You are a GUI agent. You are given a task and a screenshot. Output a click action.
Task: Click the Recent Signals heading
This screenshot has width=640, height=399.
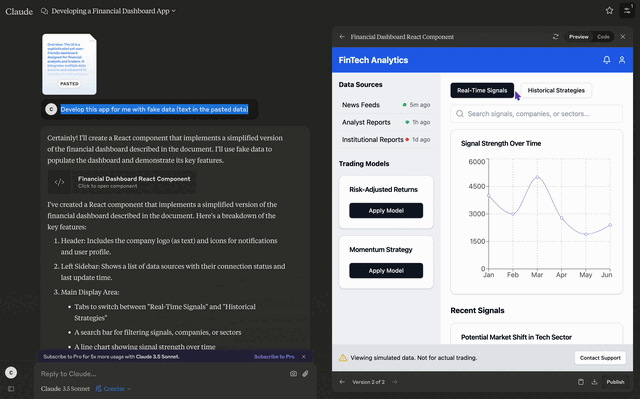tap(477, 310)
